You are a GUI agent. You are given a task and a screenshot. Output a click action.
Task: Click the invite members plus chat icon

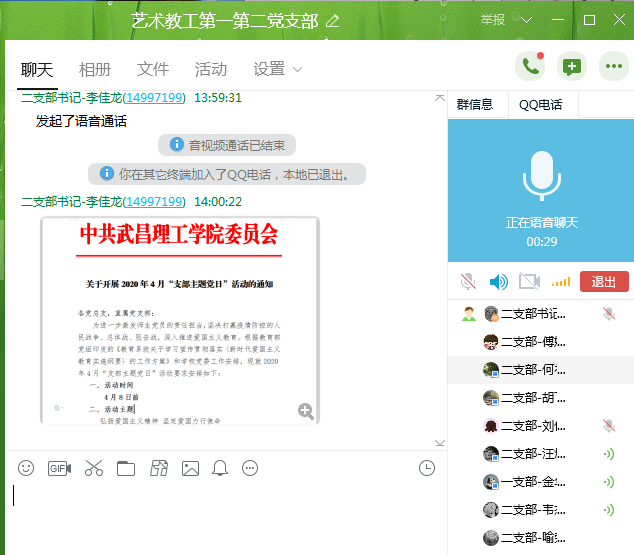point(572,66)
